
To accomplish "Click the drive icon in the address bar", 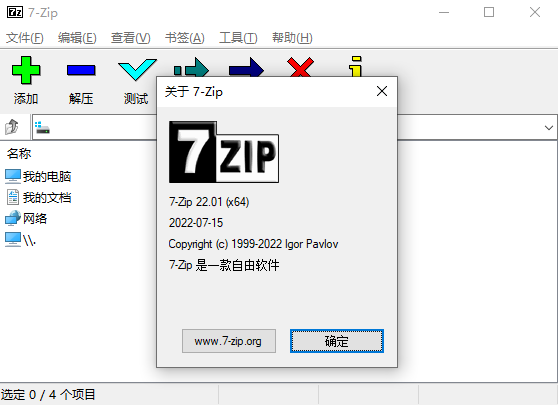I will 42,127.
